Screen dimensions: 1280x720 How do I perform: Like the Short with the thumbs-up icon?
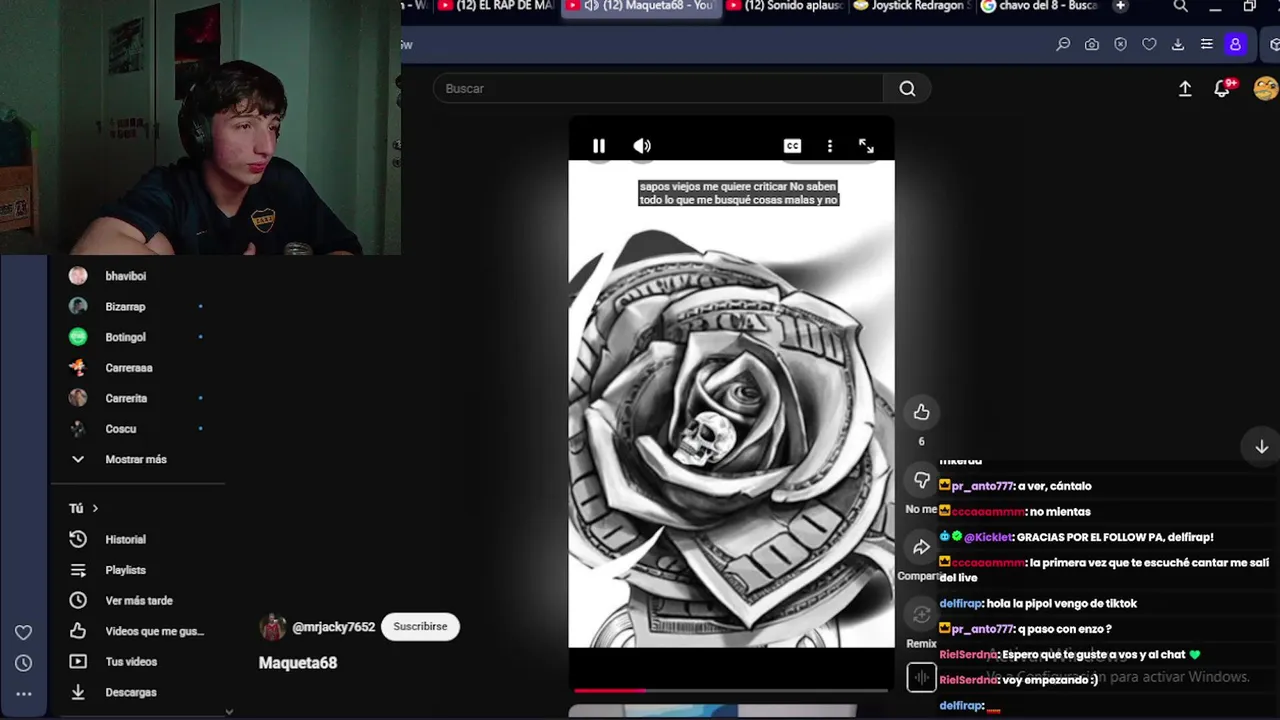[921, 412]
